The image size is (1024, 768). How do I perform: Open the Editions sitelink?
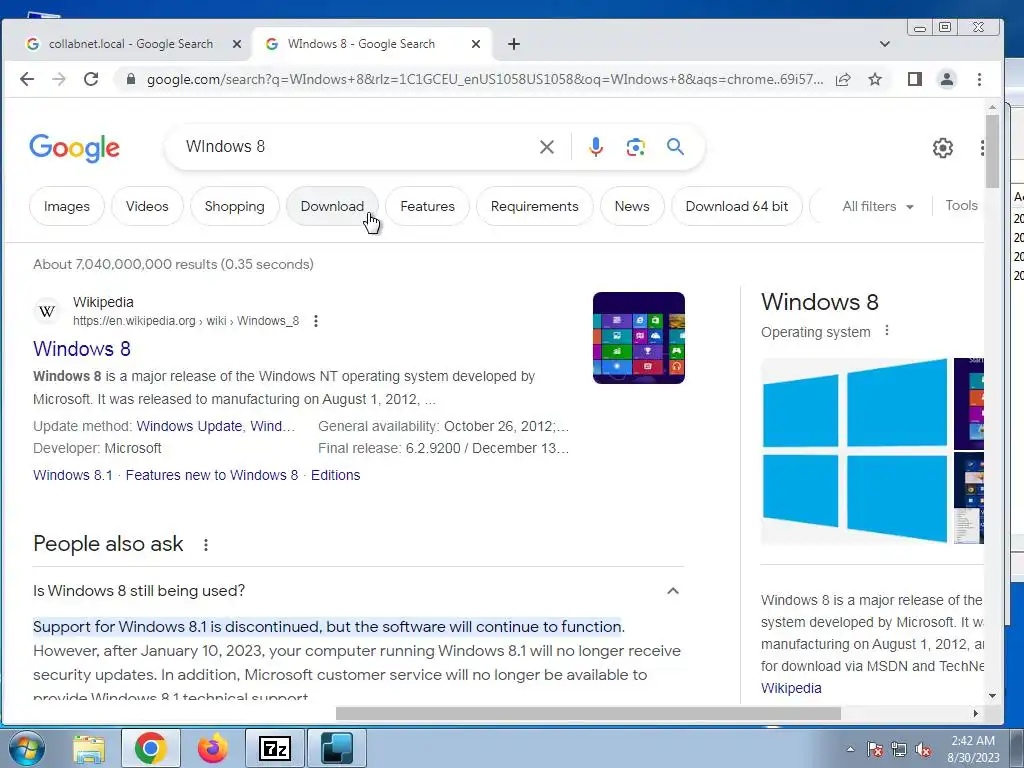pos(336,475)
